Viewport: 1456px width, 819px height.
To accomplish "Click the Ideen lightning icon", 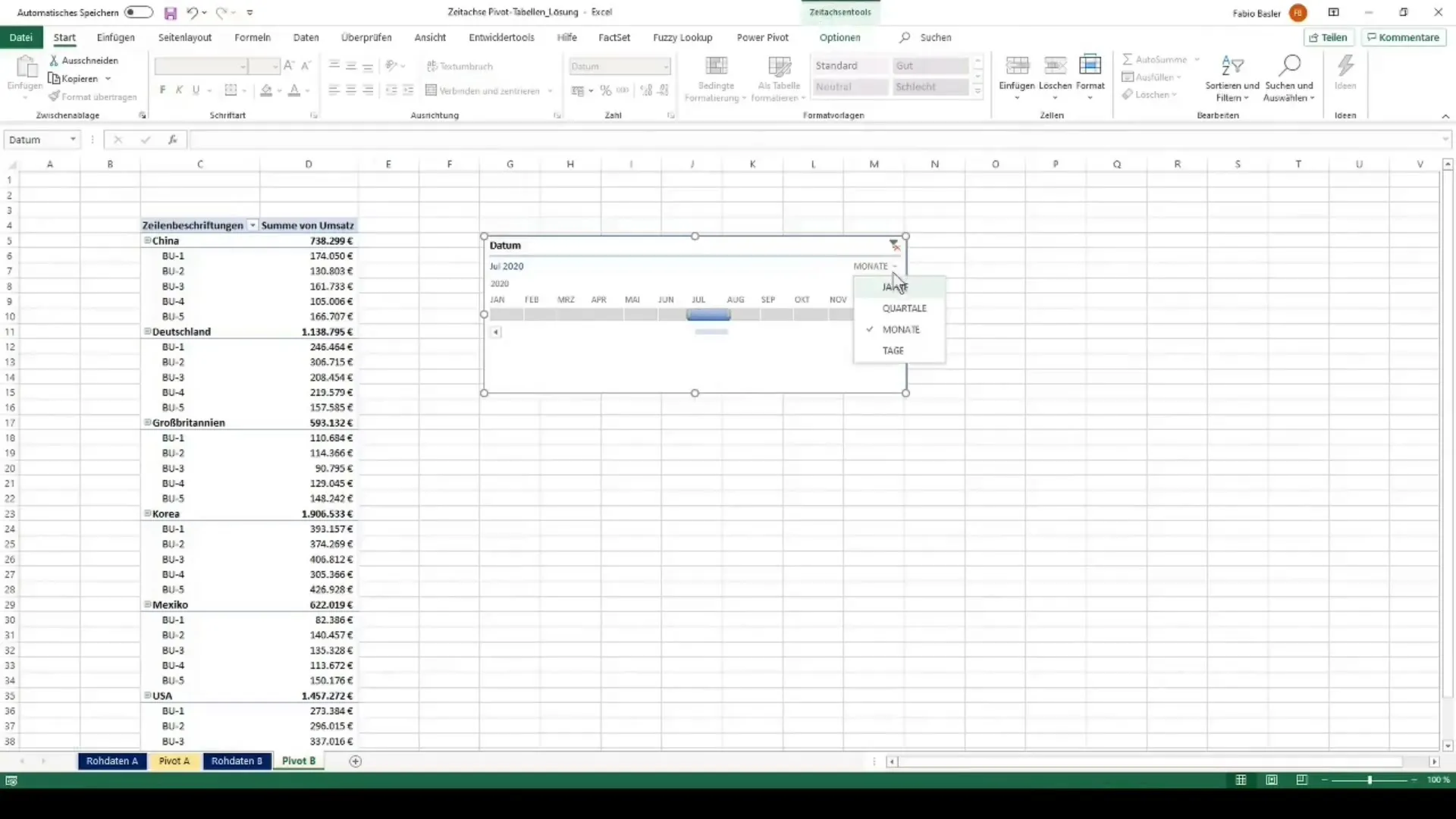I will (1345, 66).
